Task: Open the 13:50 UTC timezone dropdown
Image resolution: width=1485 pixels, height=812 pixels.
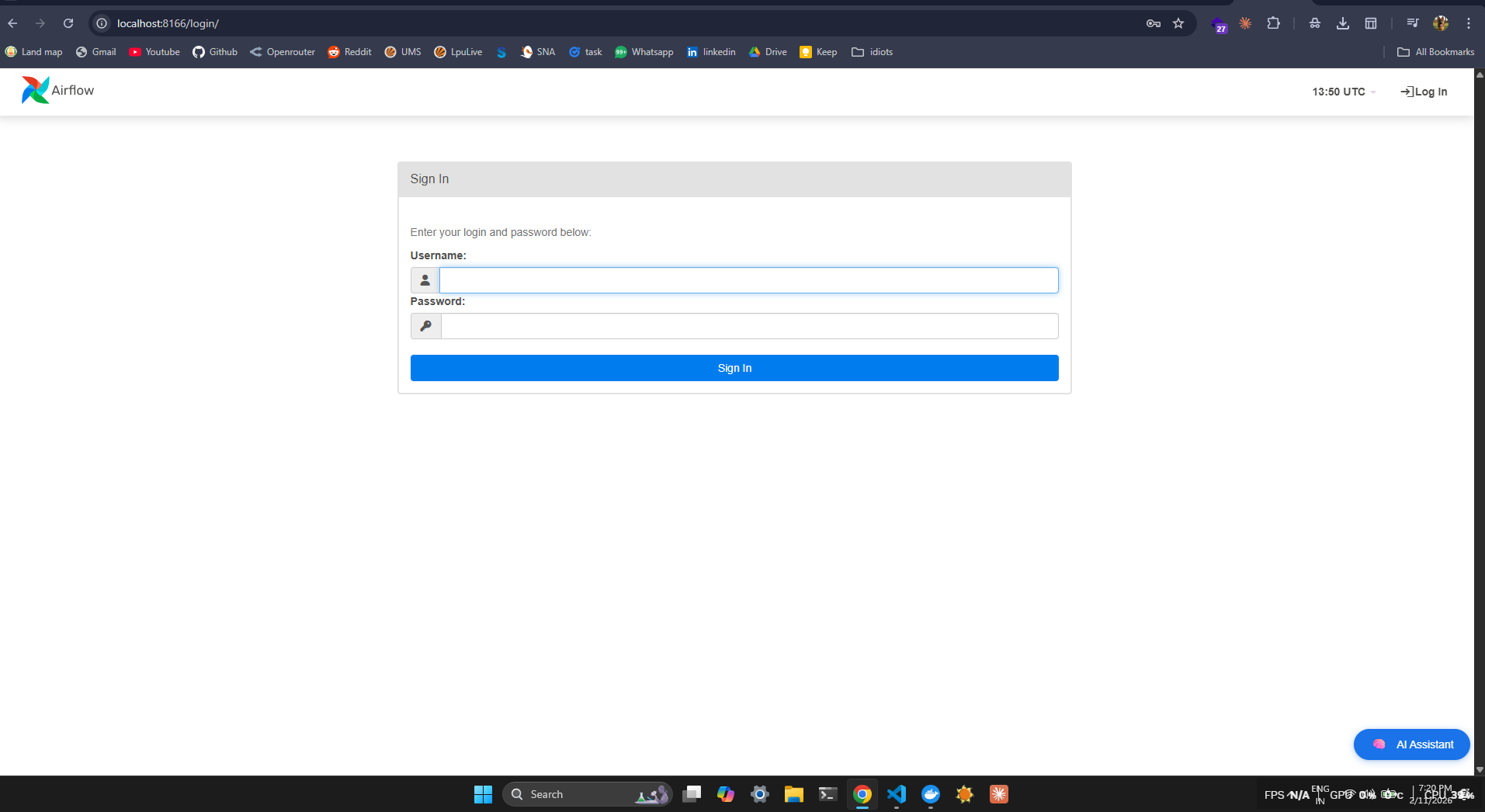Action: tap(1343, 92)
